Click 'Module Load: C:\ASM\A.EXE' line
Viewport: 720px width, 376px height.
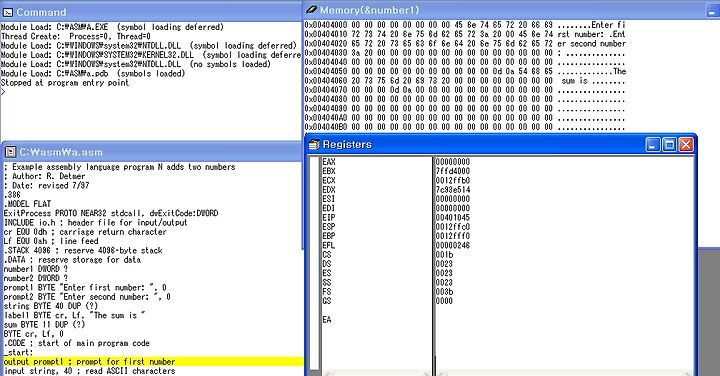pyautogui.click(x=112, y=27)
